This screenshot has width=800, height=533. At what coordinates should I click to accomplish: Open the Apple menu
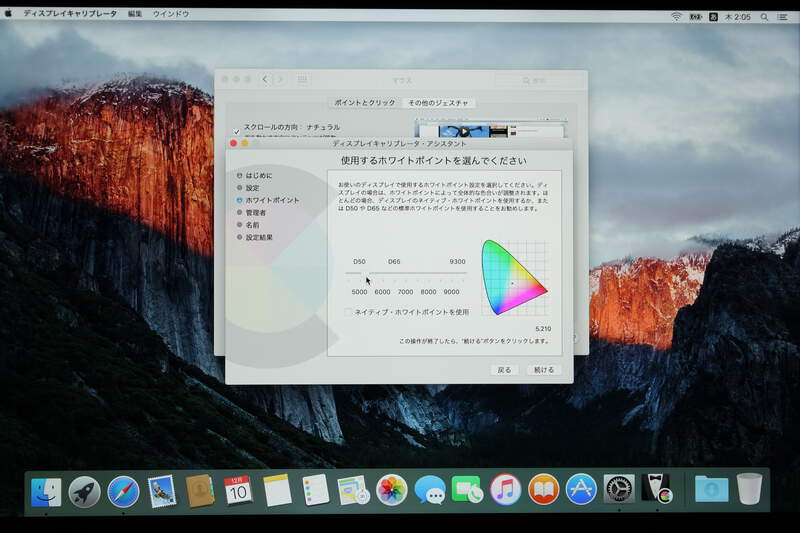9,14
